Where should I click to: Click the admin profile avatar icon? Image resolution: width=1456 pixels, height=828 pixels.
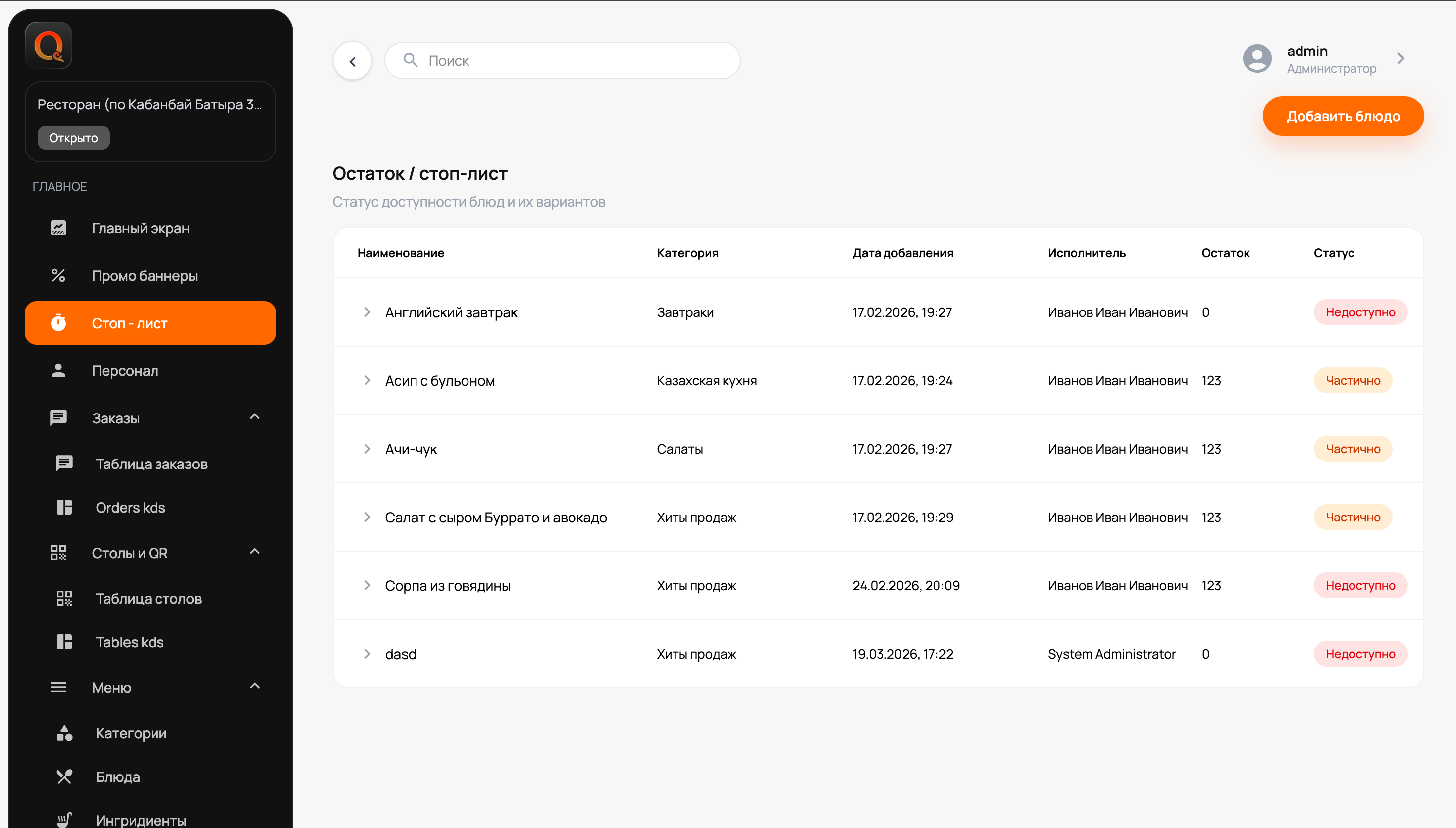(x=1257, y=58)
